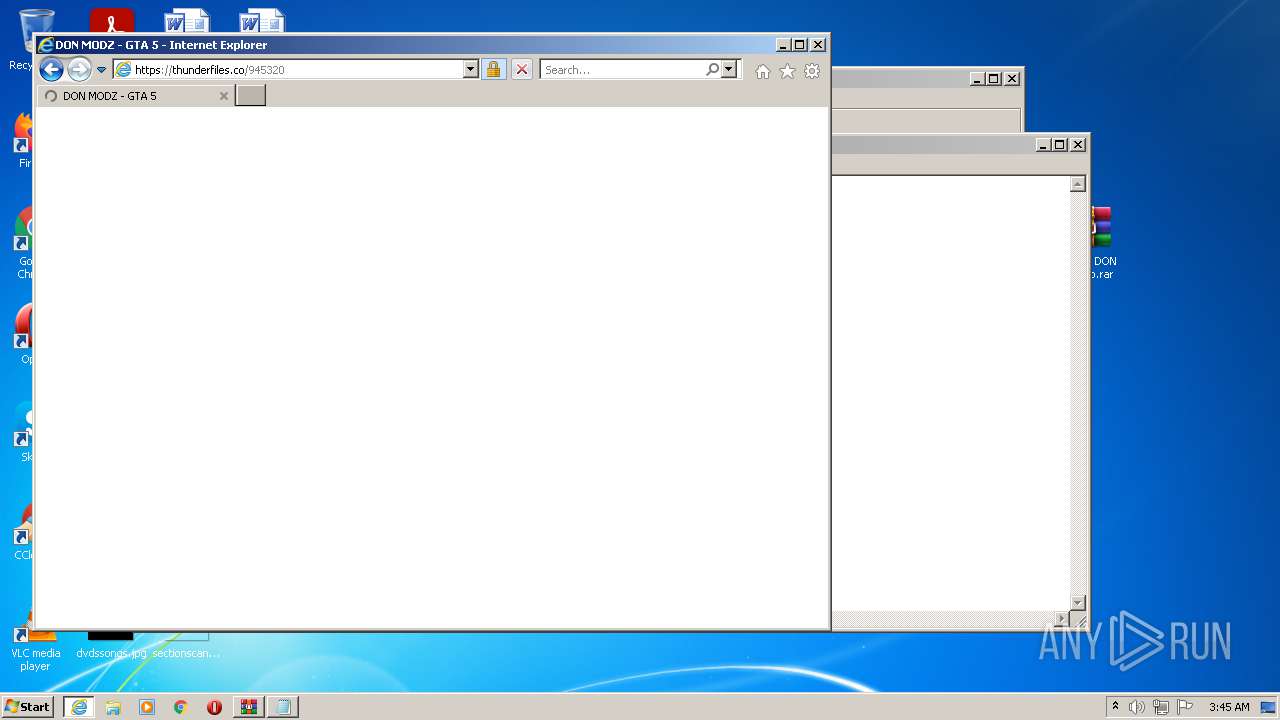
Task: Open the Action Center flag icon
Action: 1185,707
